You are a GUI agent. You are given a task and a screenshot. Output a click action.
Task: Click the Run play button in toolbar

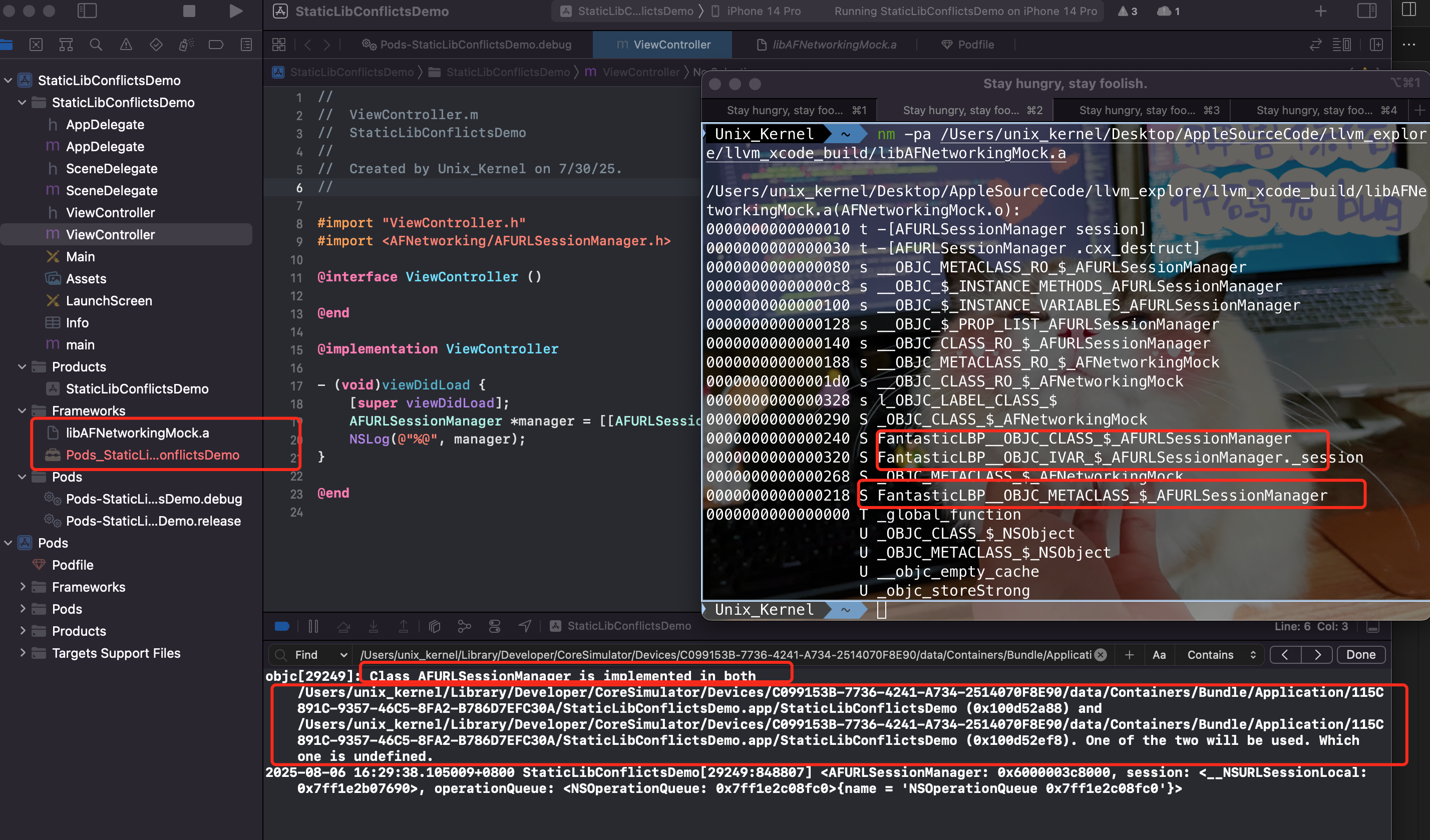coord(235,12)
